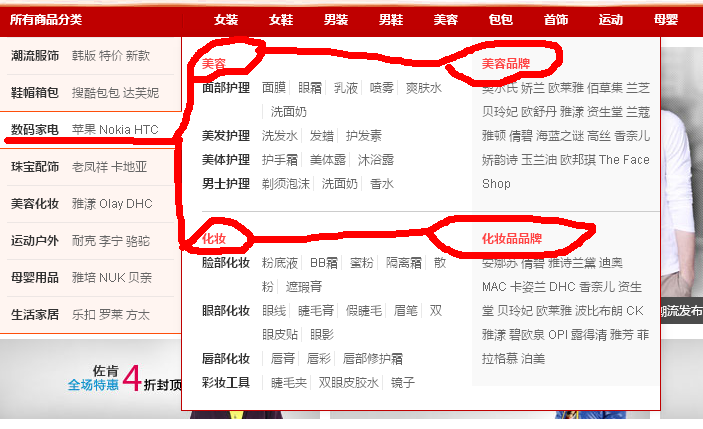Click the 眼线 link
The height and width of the screenshot is (429, 703).
(274, 311)
